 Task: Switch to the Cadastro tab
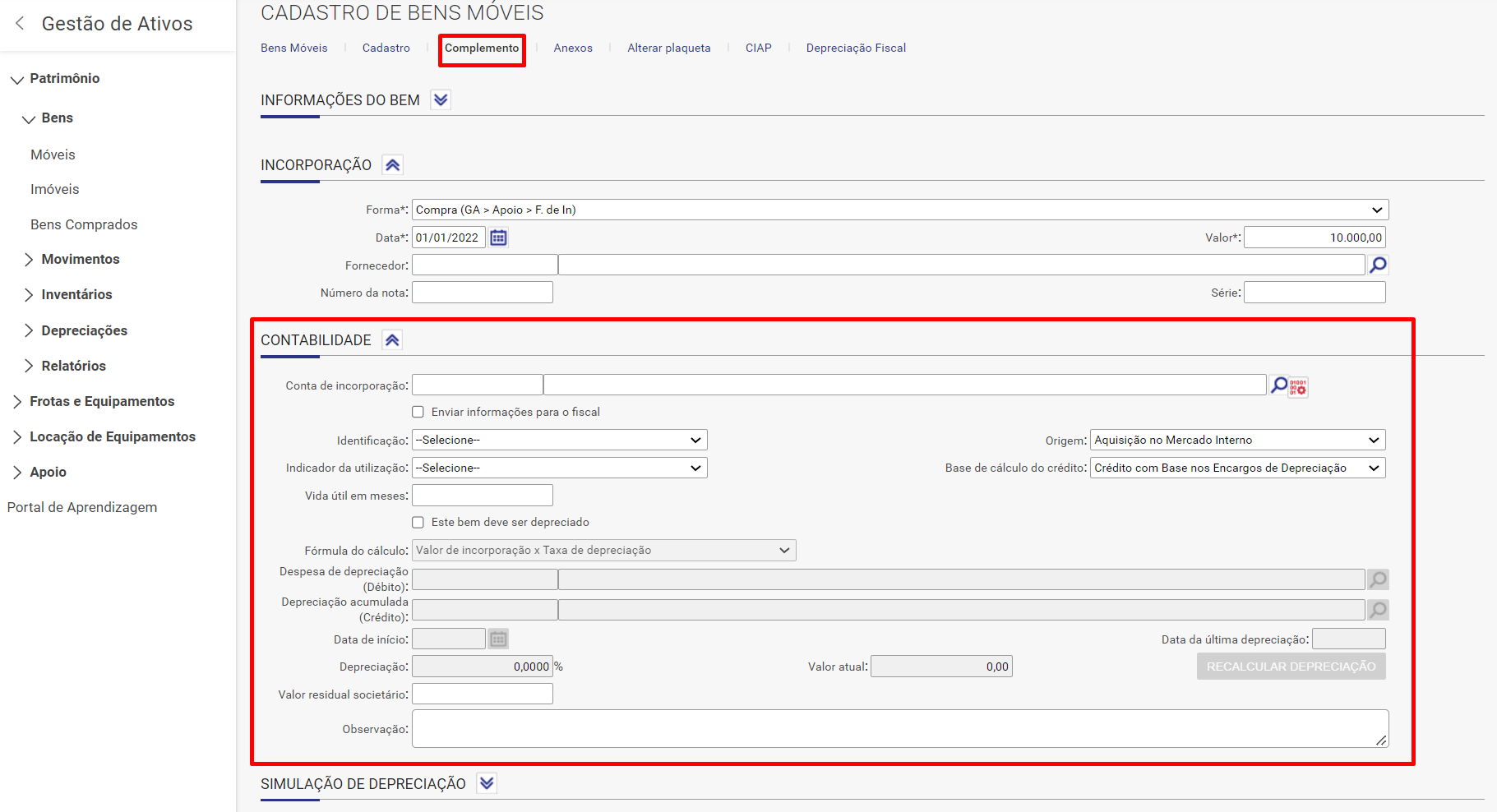386,48
